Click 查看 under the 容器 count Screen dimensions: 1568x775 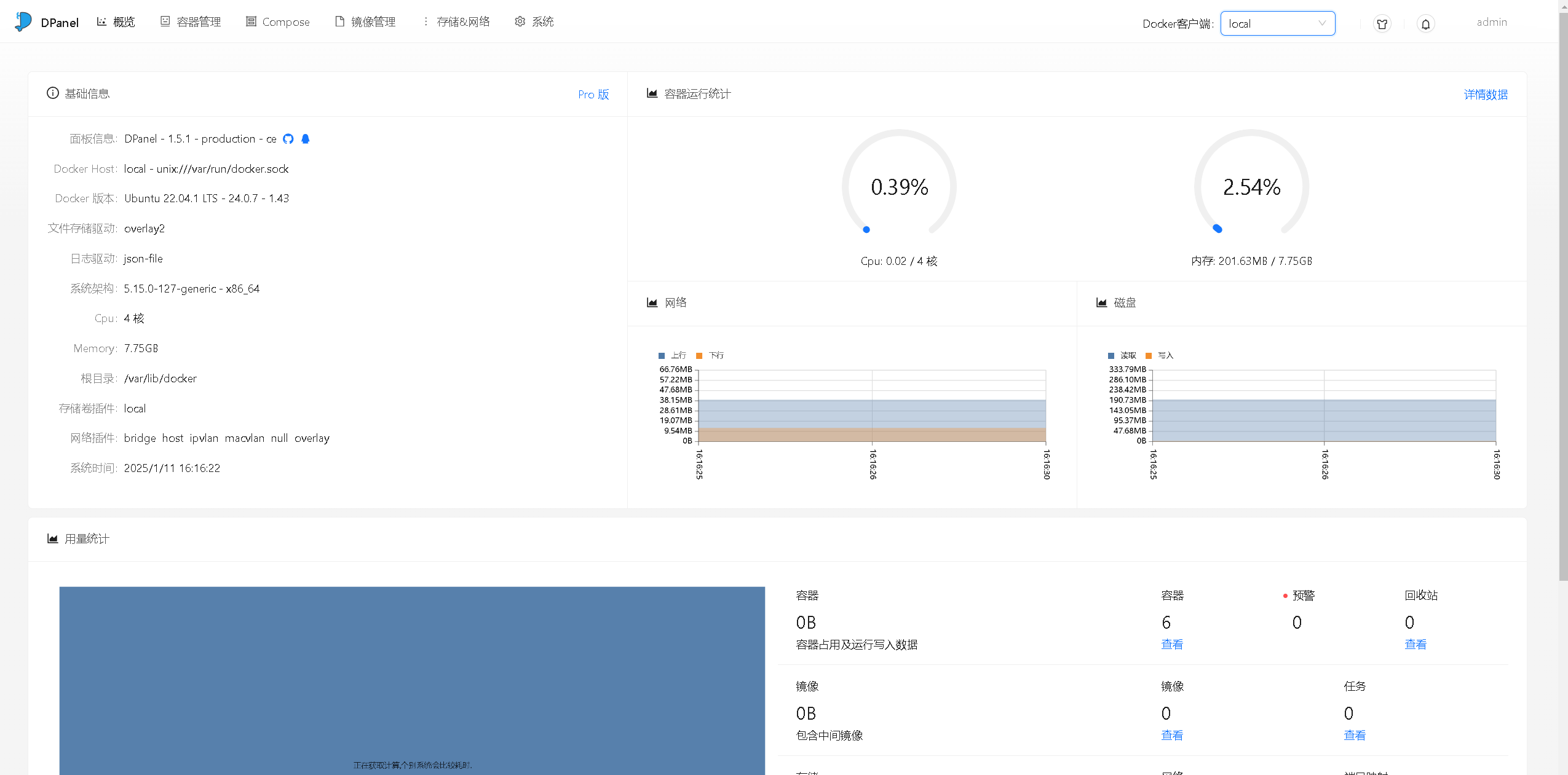[1170, 643]
